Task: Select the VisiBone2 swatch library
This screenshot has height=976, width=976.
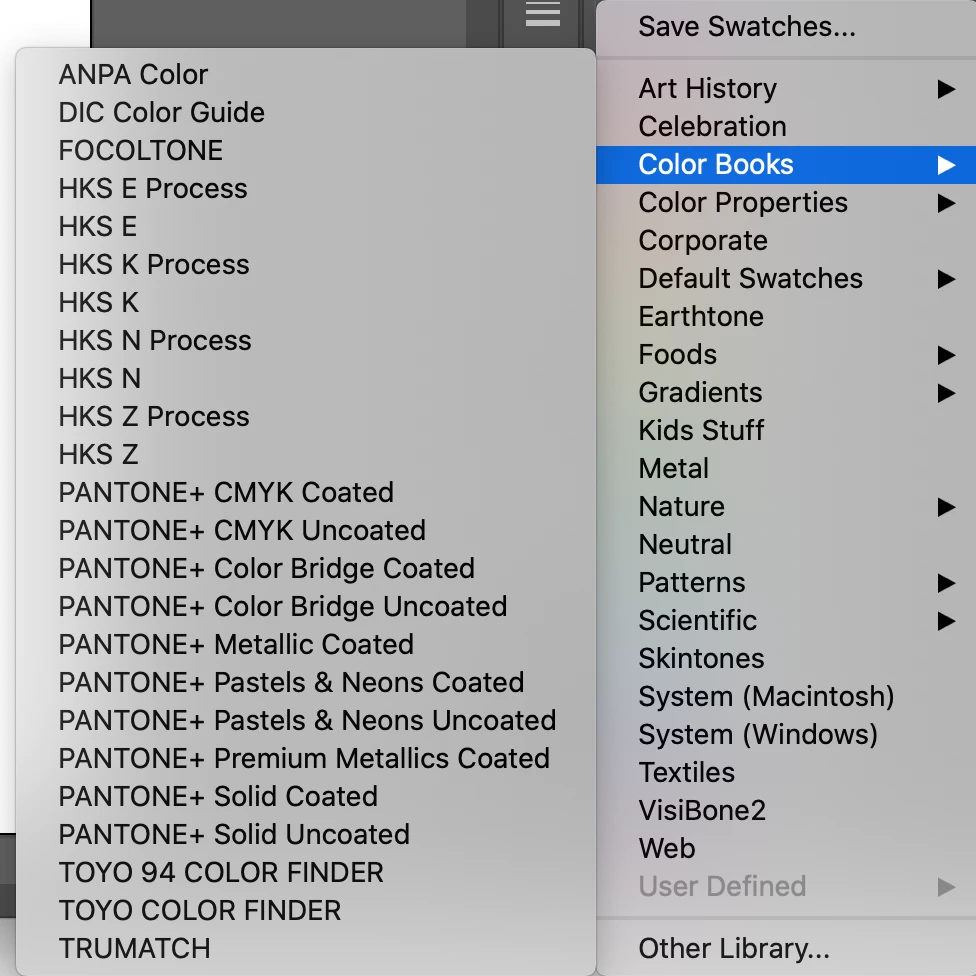Action: [x=786, y=810]
